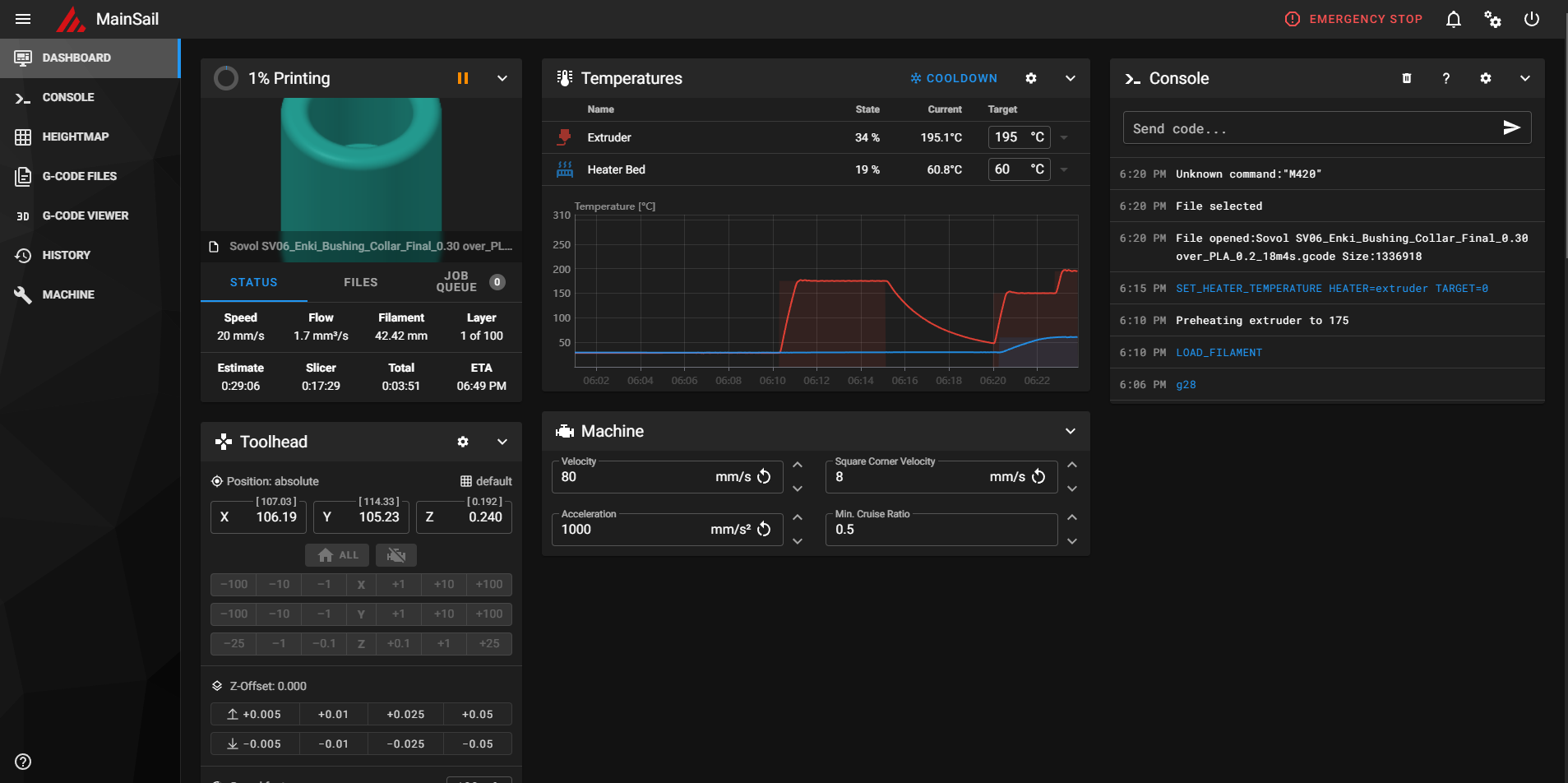Edit the Heater Bed target field

[1019, 169]
